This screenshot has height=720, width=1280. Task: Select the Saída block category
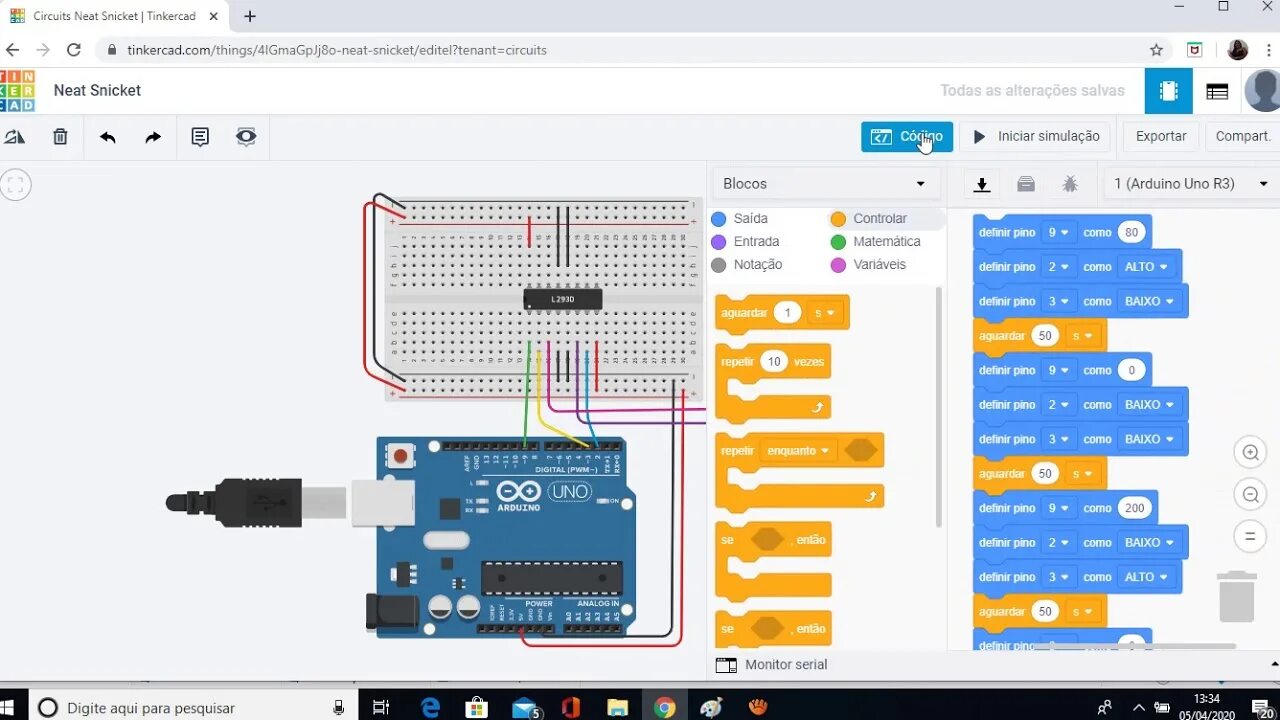pos(740,219)
